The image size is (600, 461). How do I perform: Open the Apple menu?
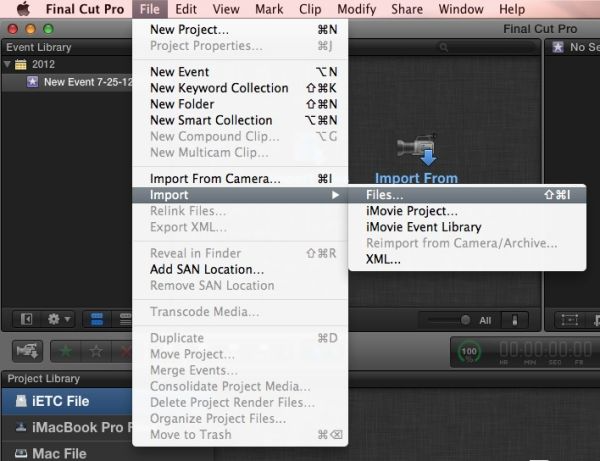click(x=23, y=9)
